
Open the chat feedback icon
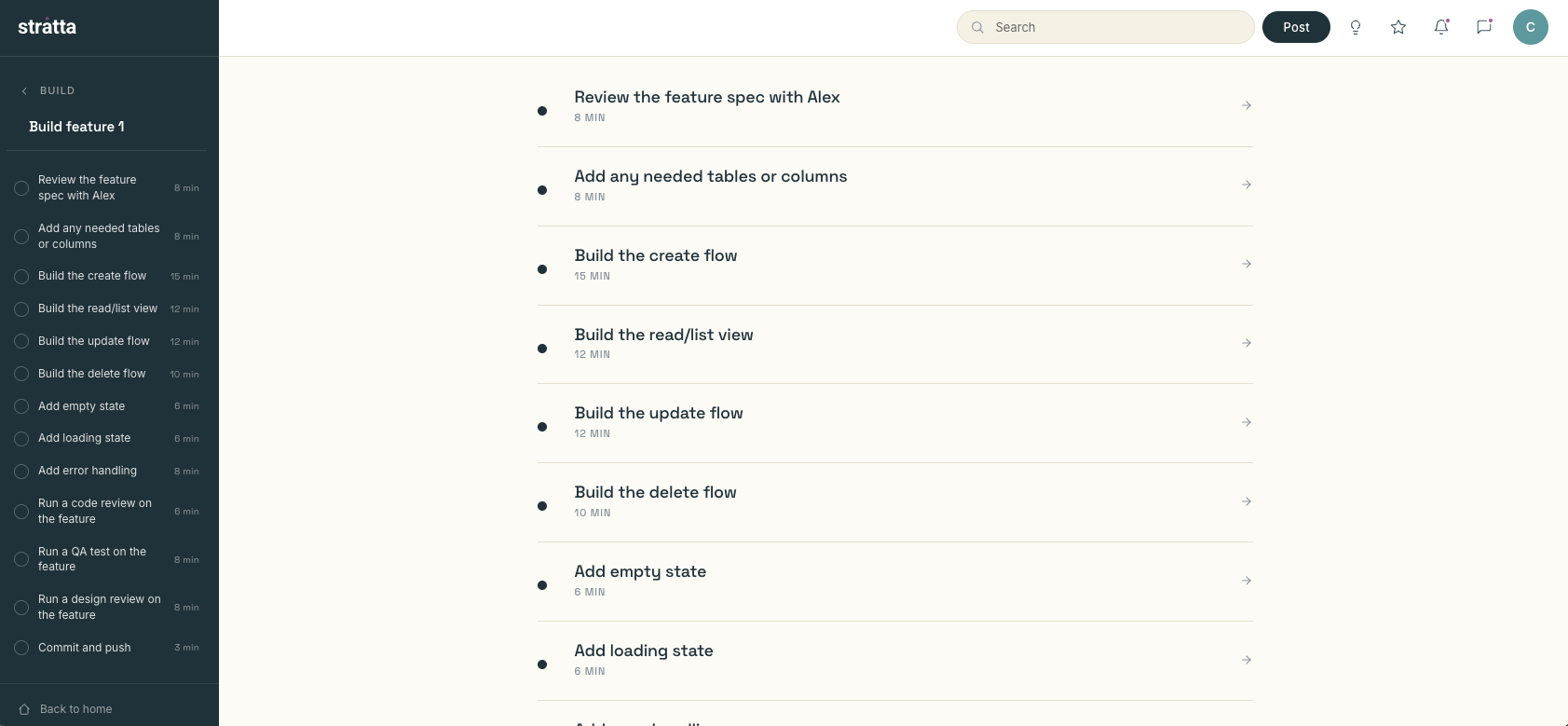pyautogui.click(x=1483, y=27)
